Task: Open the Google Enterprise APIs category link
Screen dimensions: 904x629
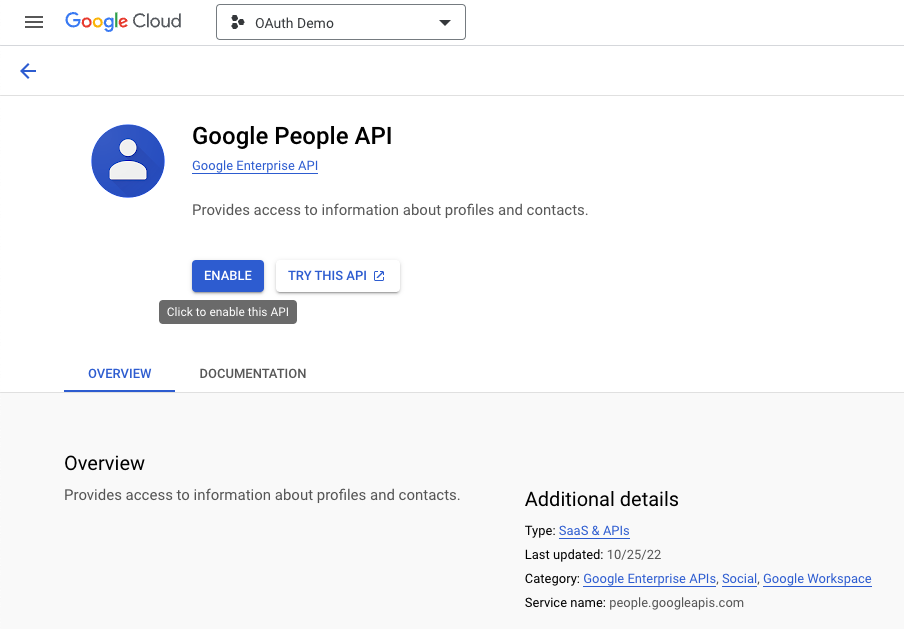Action: point(649,578)
